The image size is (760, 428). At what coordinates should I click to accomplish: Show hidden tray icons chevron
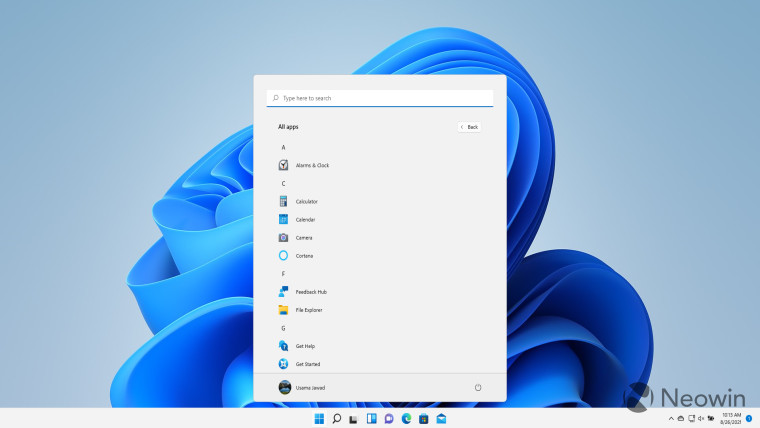pyautogui.click(x=671, y=419)
